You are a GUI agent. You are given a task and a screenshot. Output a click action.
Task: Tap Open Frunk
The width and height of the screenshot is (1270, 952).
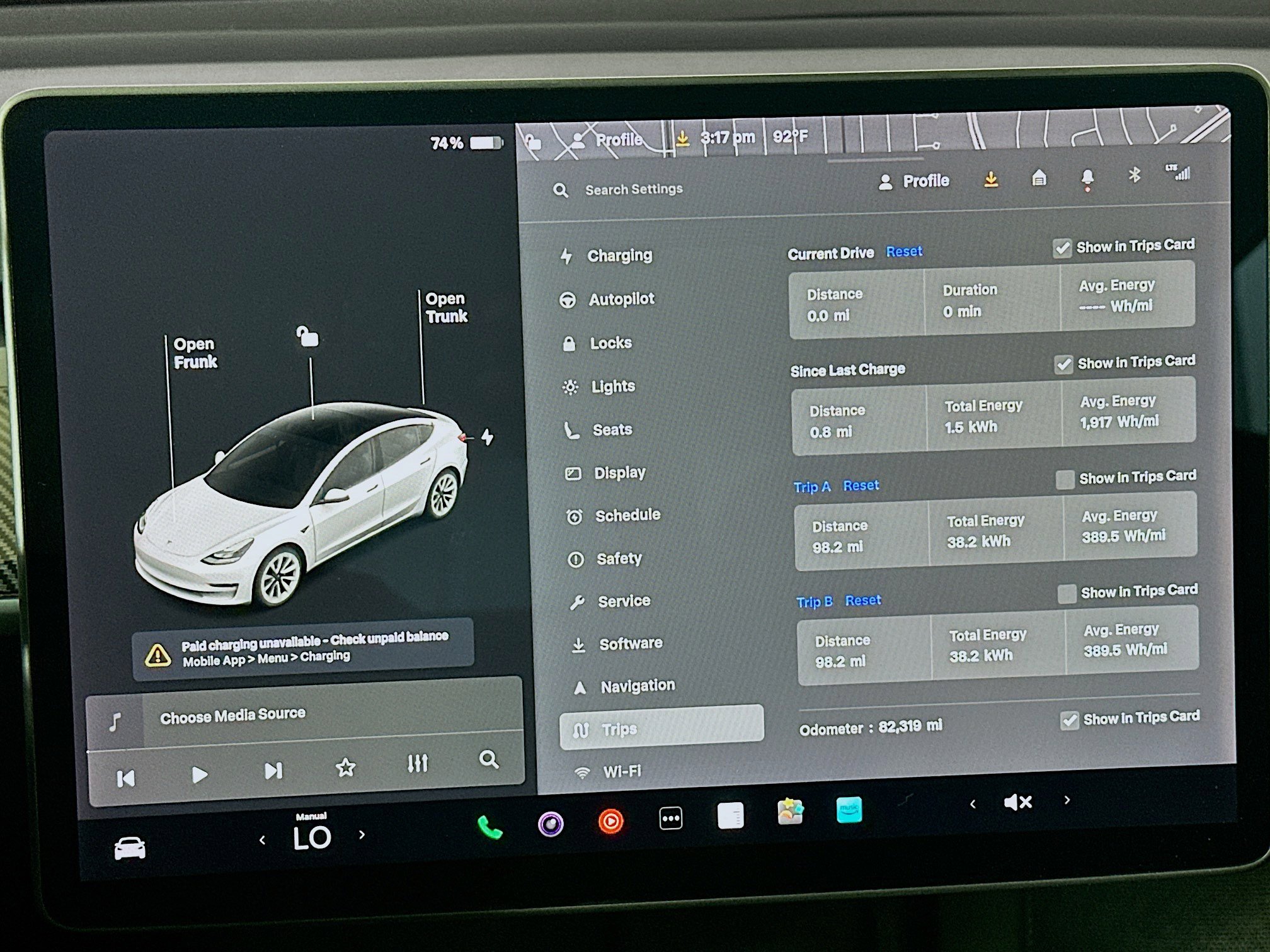coord(195,353)
